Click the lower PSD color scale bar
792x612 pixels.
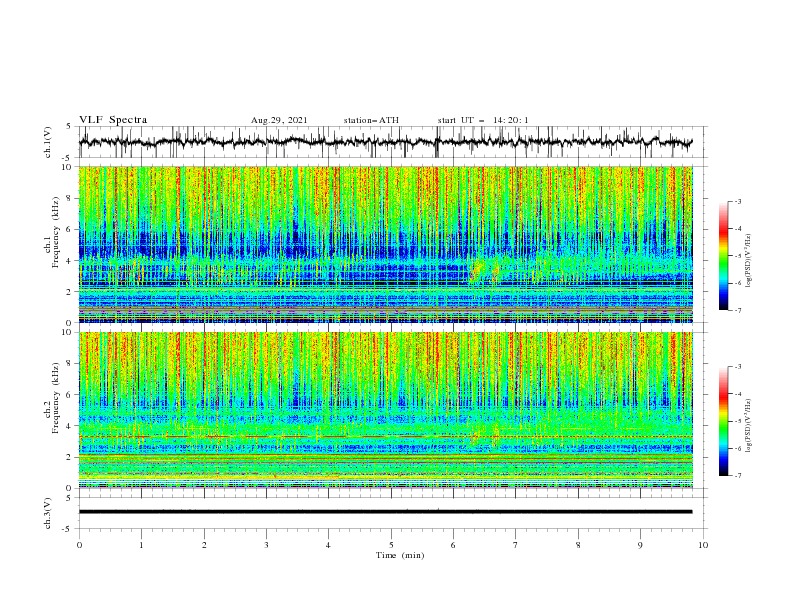(x=723, y=421)
